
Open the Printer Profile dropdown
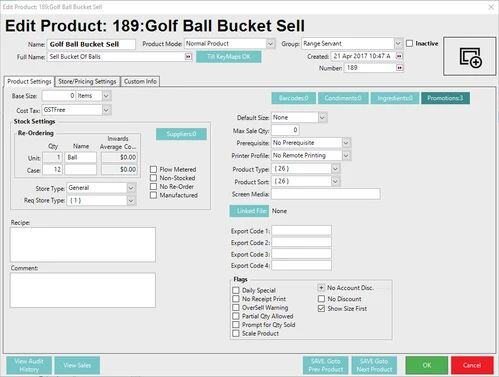(346, 156)
